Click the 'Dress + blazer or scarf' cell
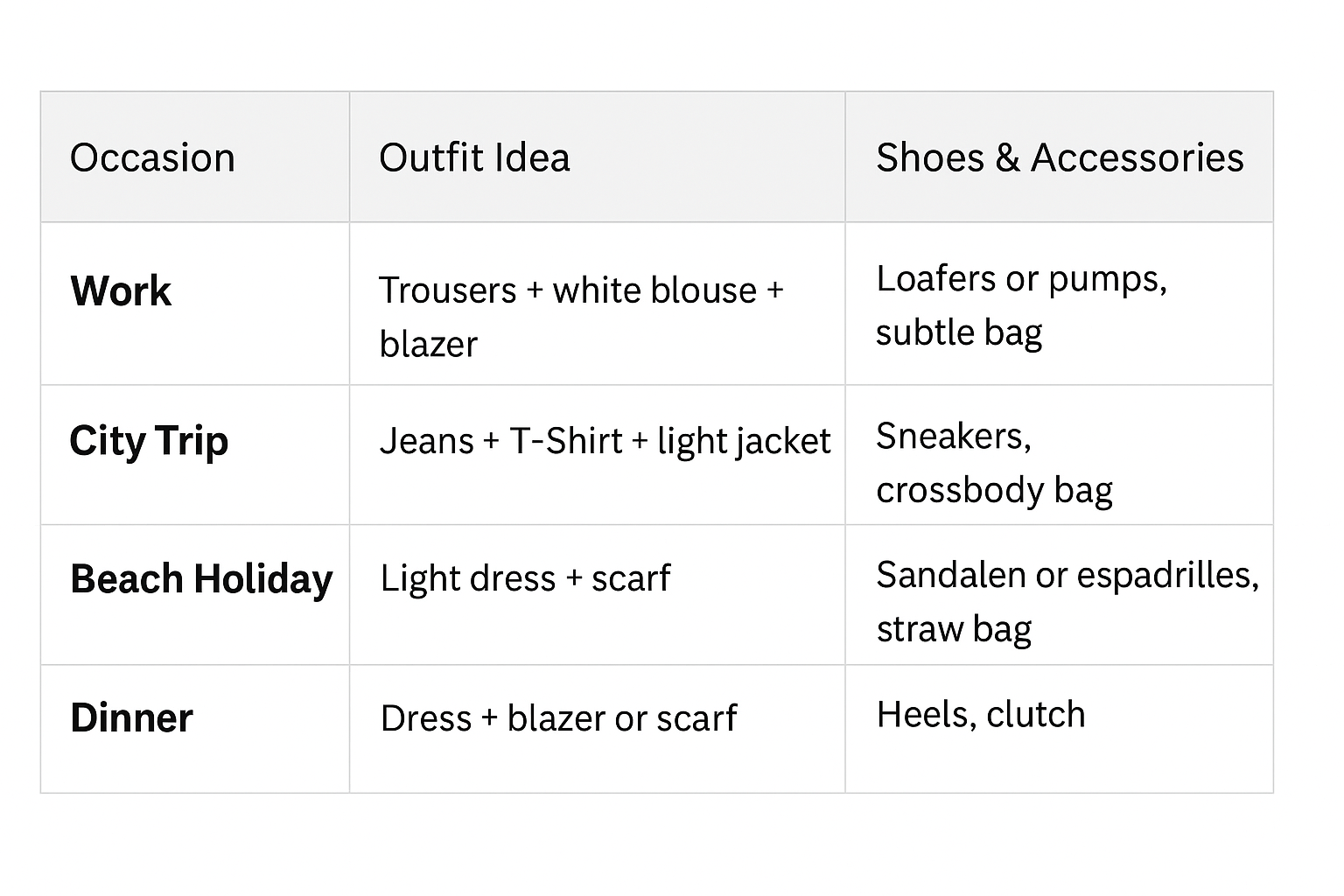1344x896 pixels. click(x=558, y=718)
